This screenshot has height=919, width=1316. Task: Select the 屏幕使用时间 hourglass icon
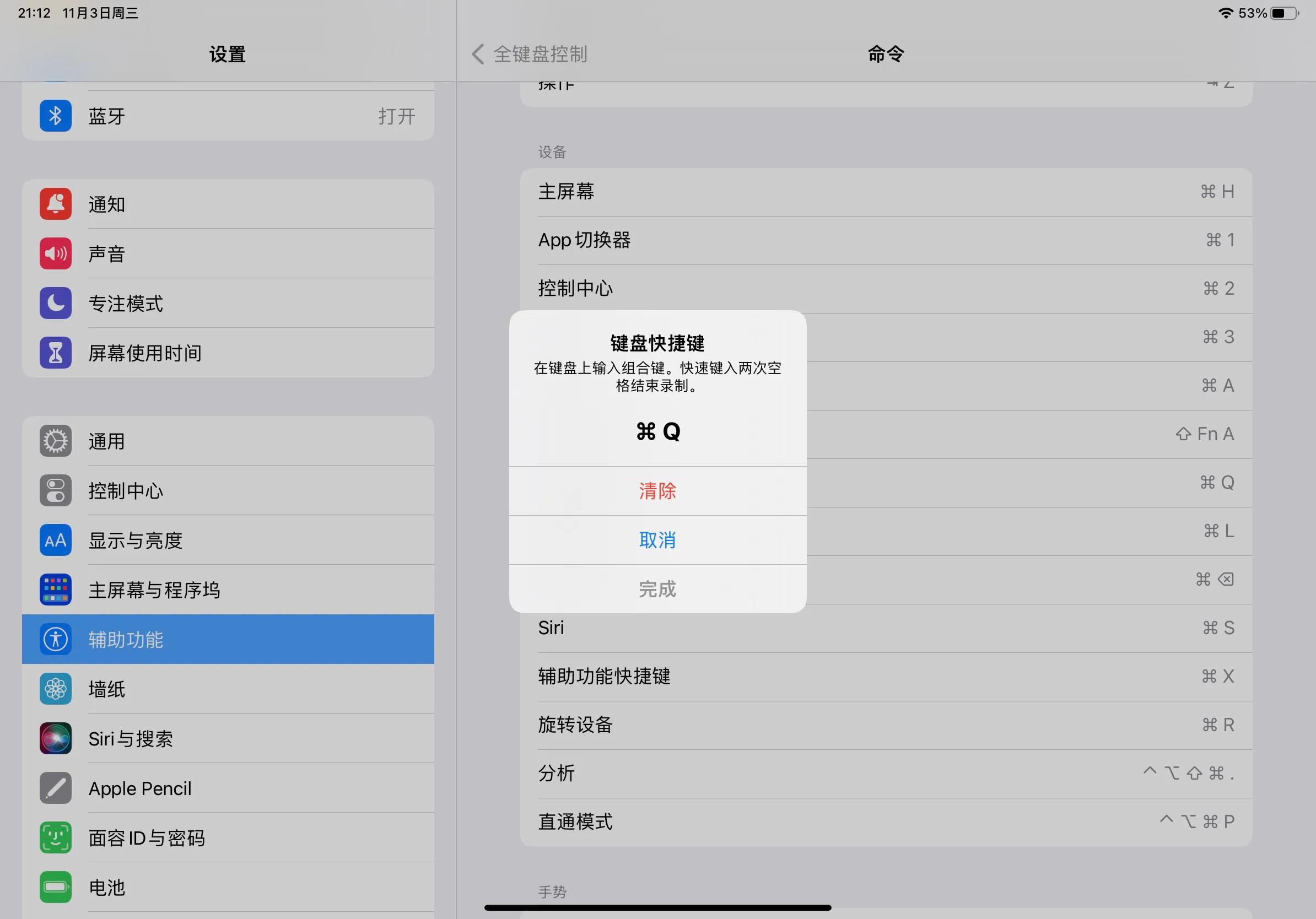55,353
